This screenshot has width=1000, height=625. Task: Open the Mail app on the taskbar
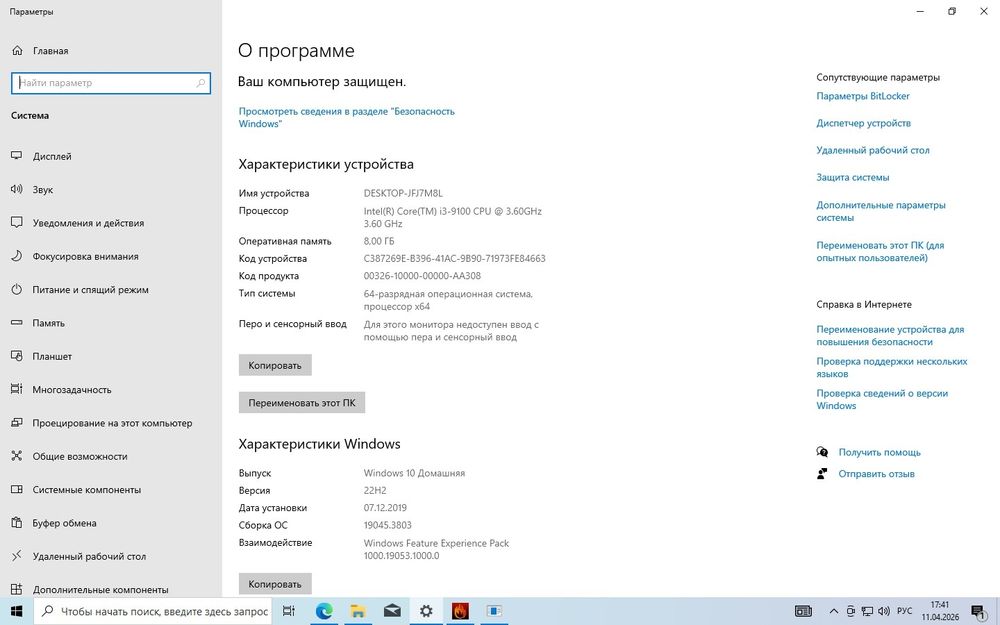(x=392, y=611)
